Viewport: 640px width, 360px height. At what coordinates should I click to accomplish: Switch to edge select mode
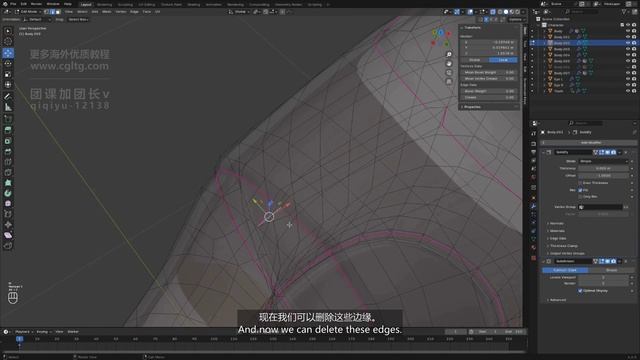click(52, 12)
